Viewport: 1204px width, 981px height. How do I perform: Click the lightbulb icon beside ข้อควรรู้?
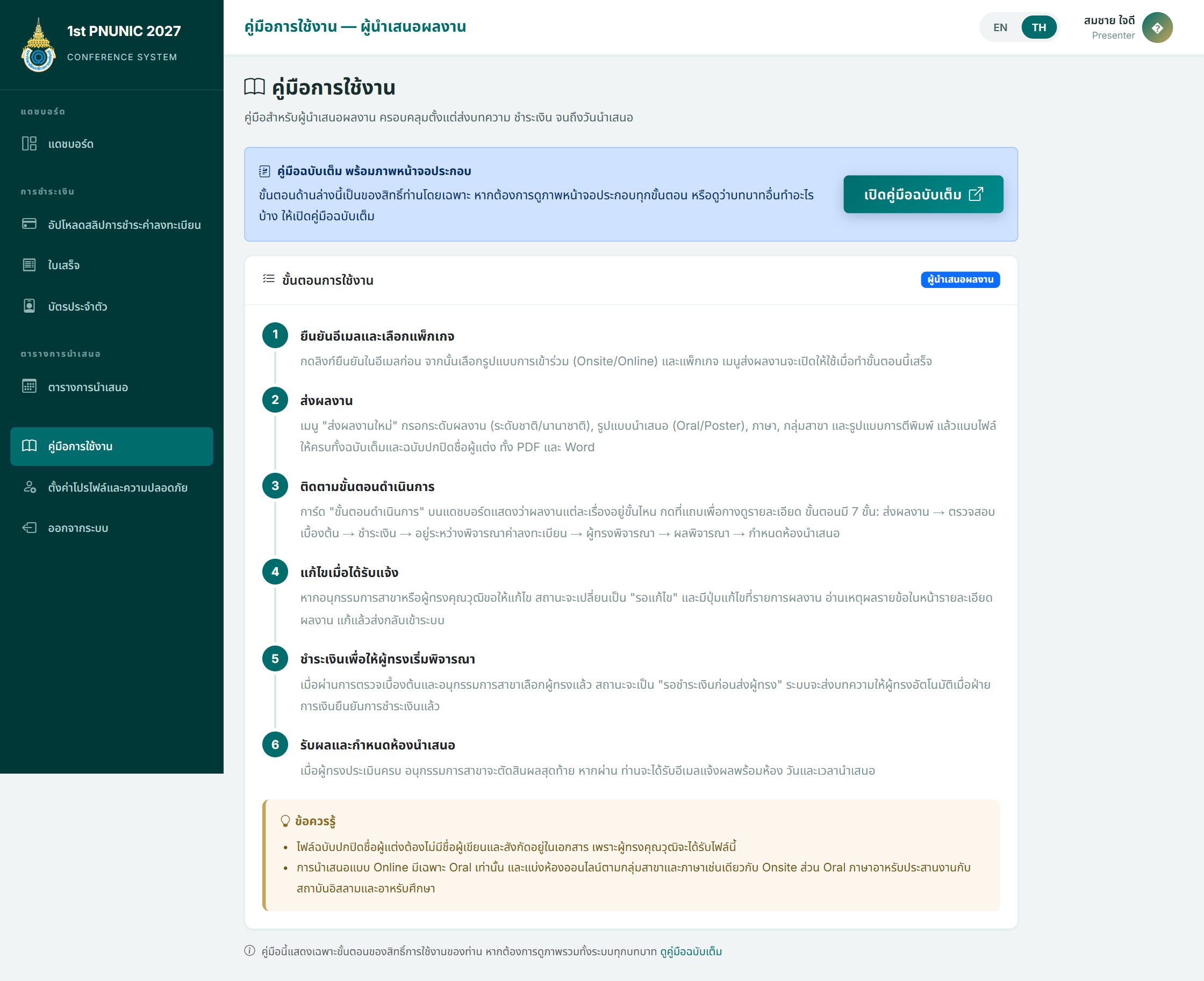pos(285,820)
